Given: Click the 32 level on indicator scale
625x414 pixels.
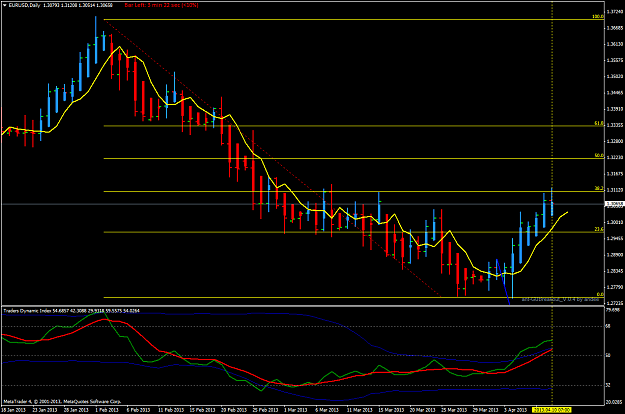Looking at the screenshot, I should click(x=608, y=385).
